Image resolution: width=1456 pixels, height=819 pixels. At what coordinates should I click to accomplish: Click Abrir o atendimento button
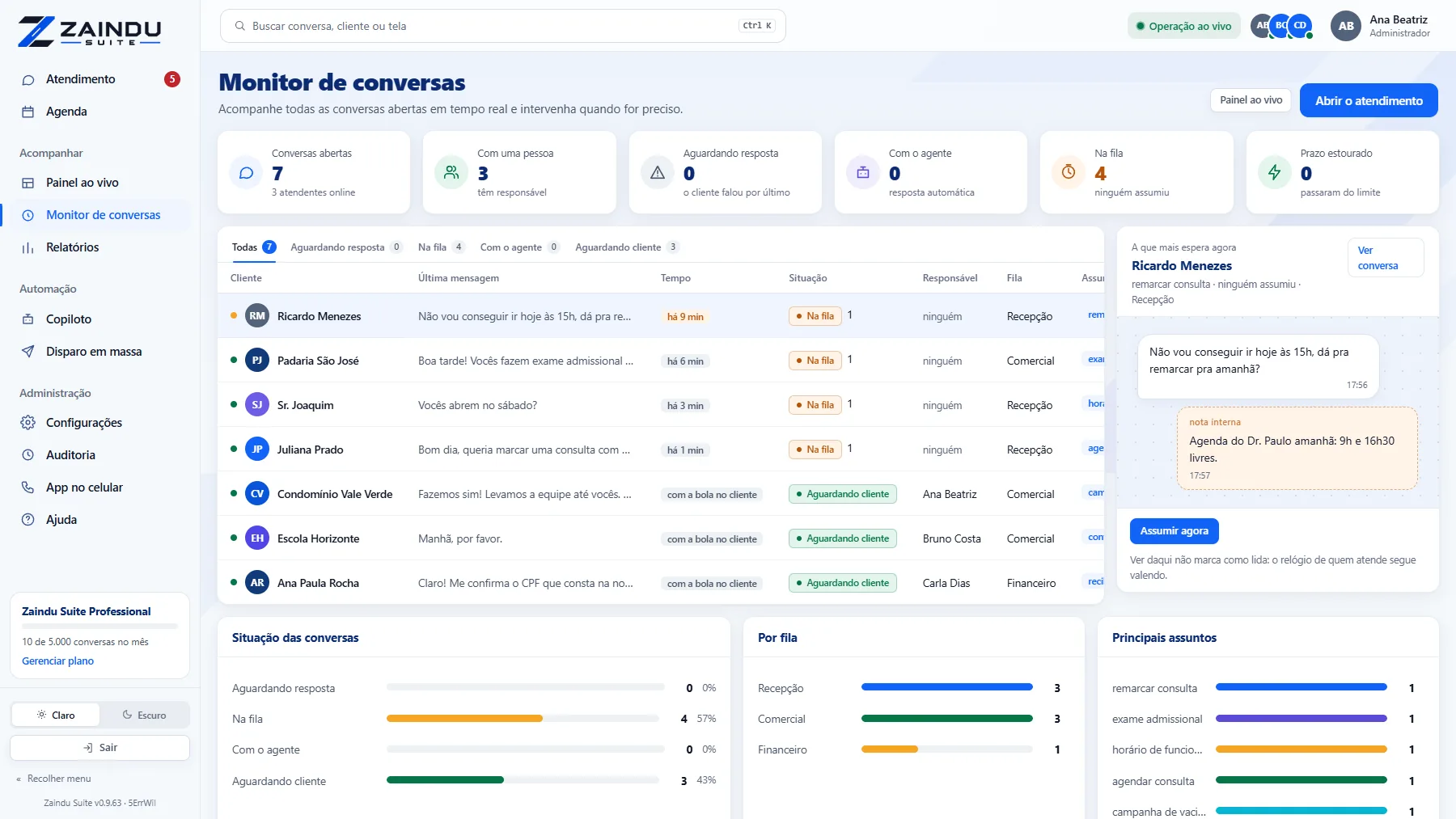(x=1369, y=100)
